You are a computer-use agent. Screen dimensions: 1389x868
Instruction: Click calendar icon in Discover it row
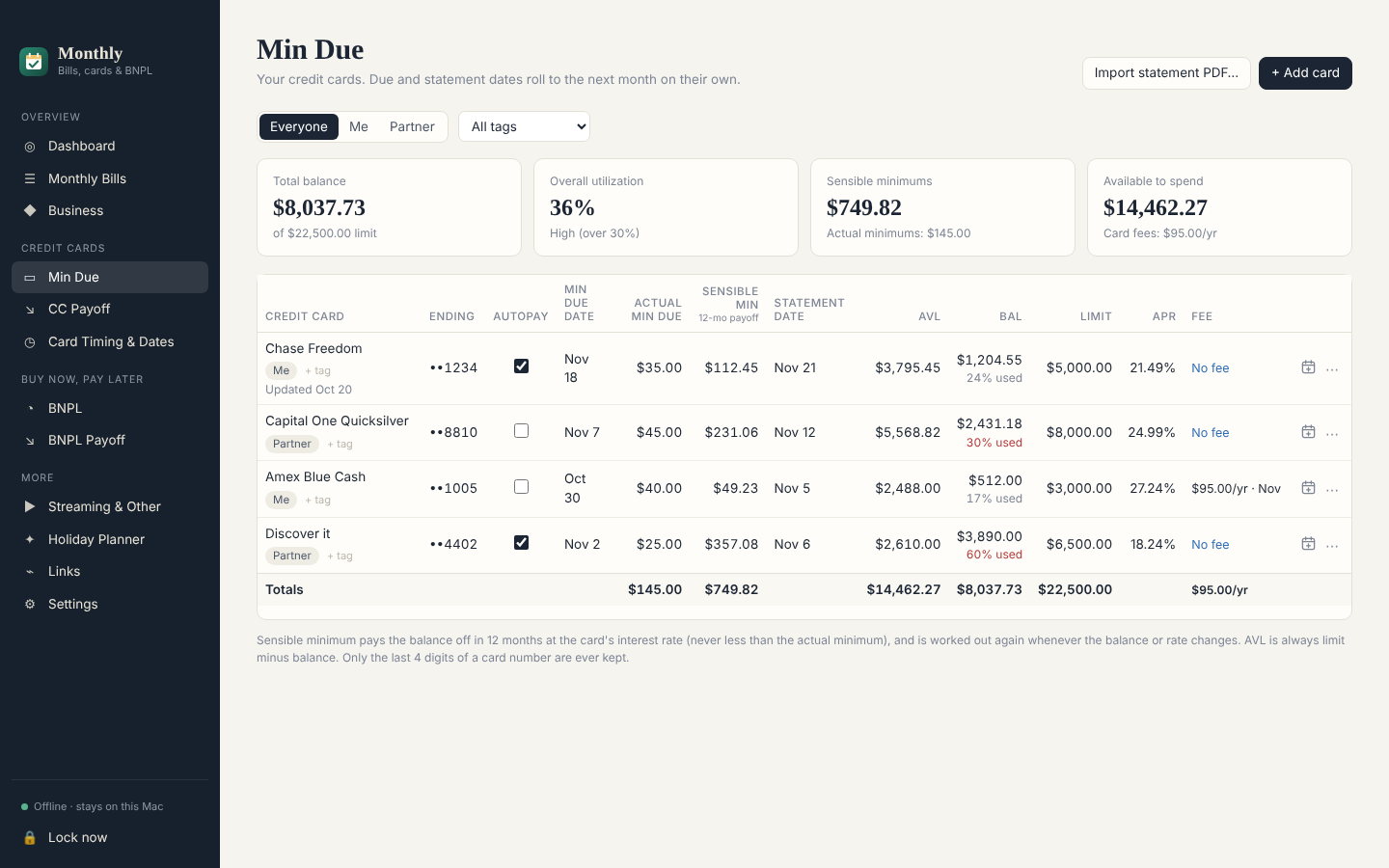1308,544
